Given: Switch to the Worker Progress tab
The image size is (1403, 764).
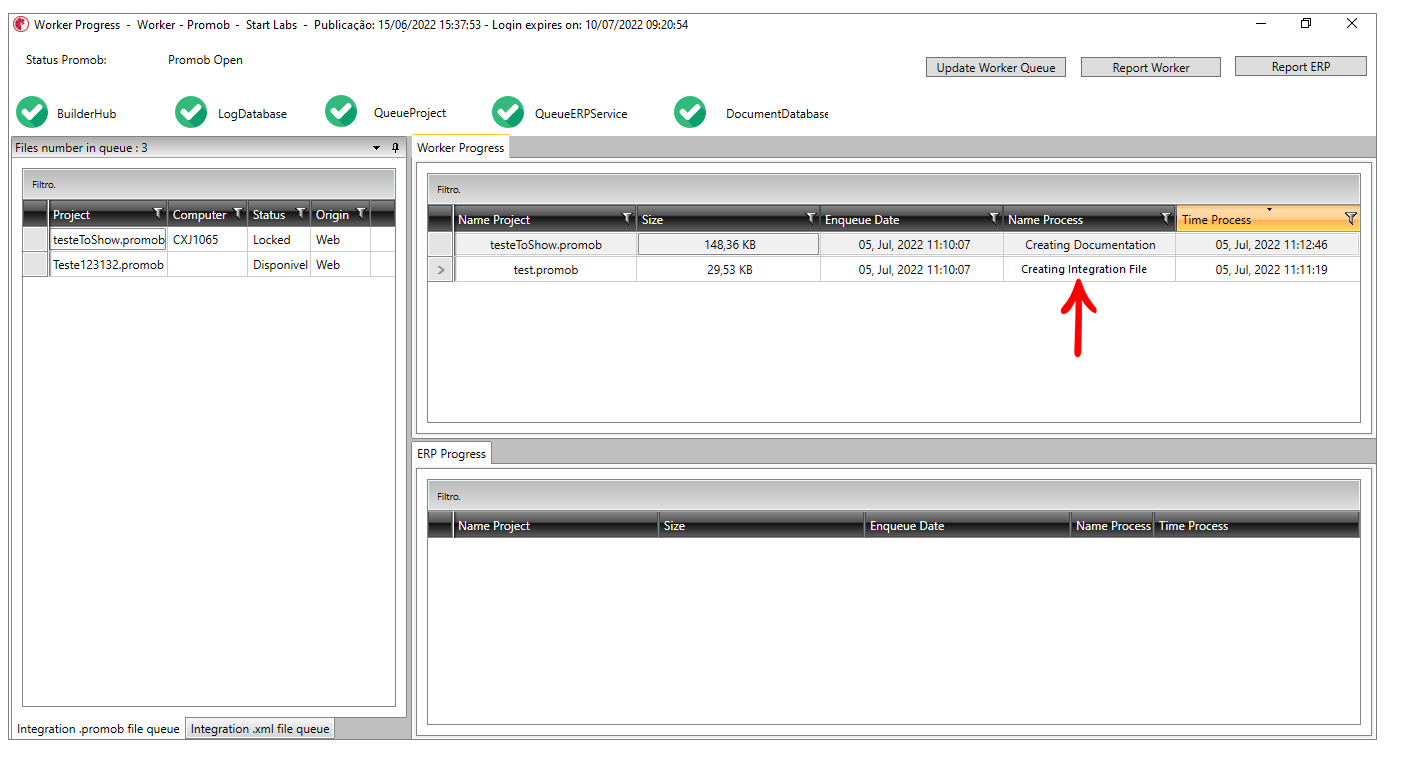Looking at the screenshot, I should coord(460,147).
